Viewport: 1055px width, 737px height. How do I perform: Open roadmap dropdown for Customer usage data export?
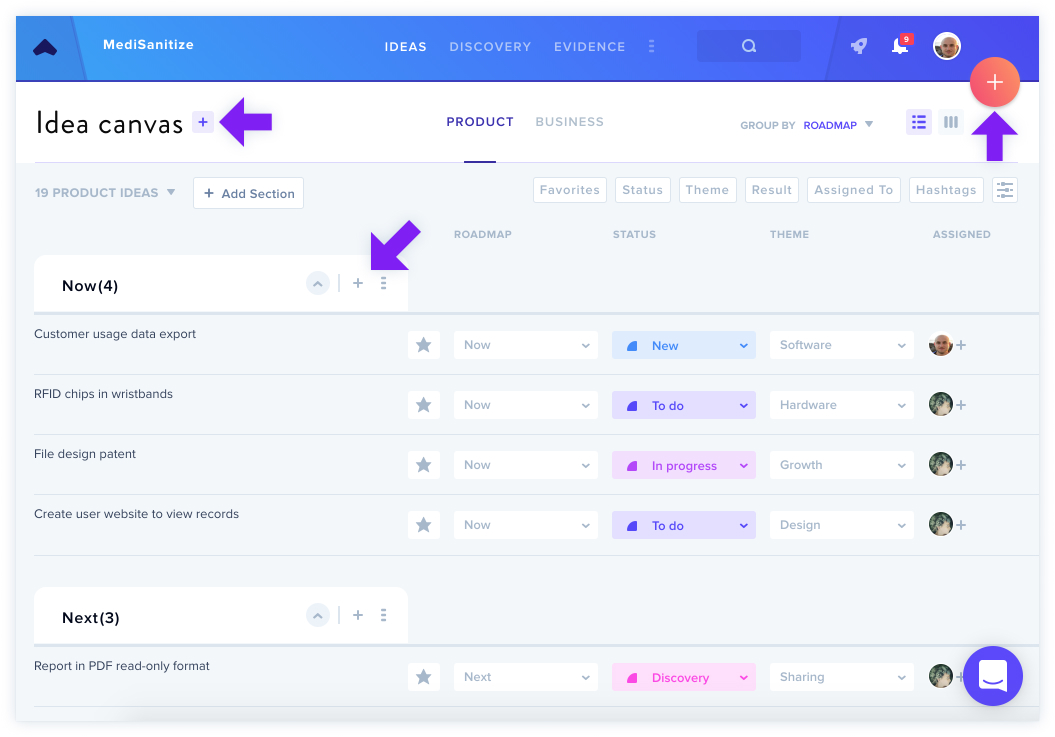[525, 345]
